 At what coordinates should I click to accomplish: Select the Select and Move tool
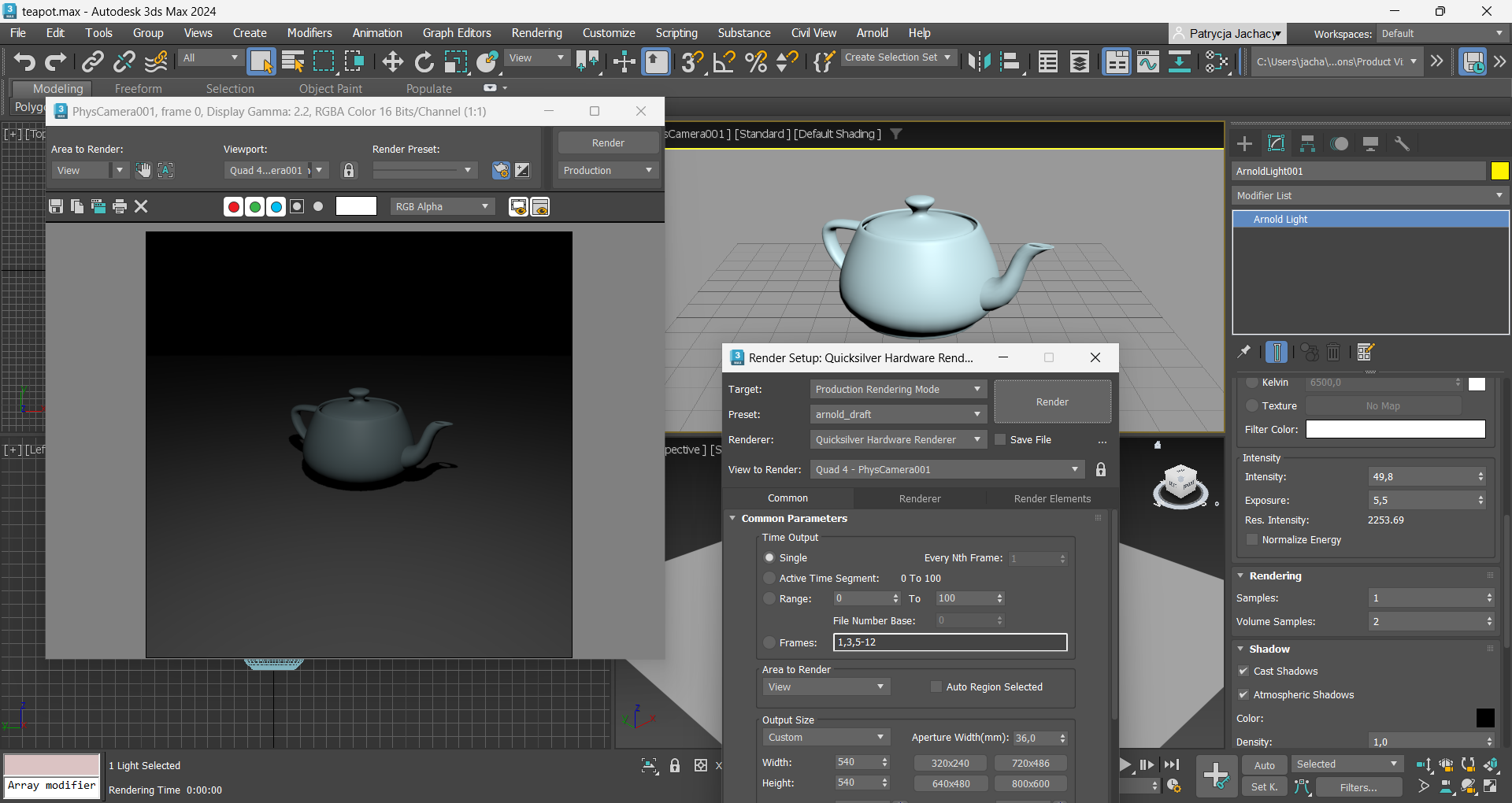click(391, 61)
